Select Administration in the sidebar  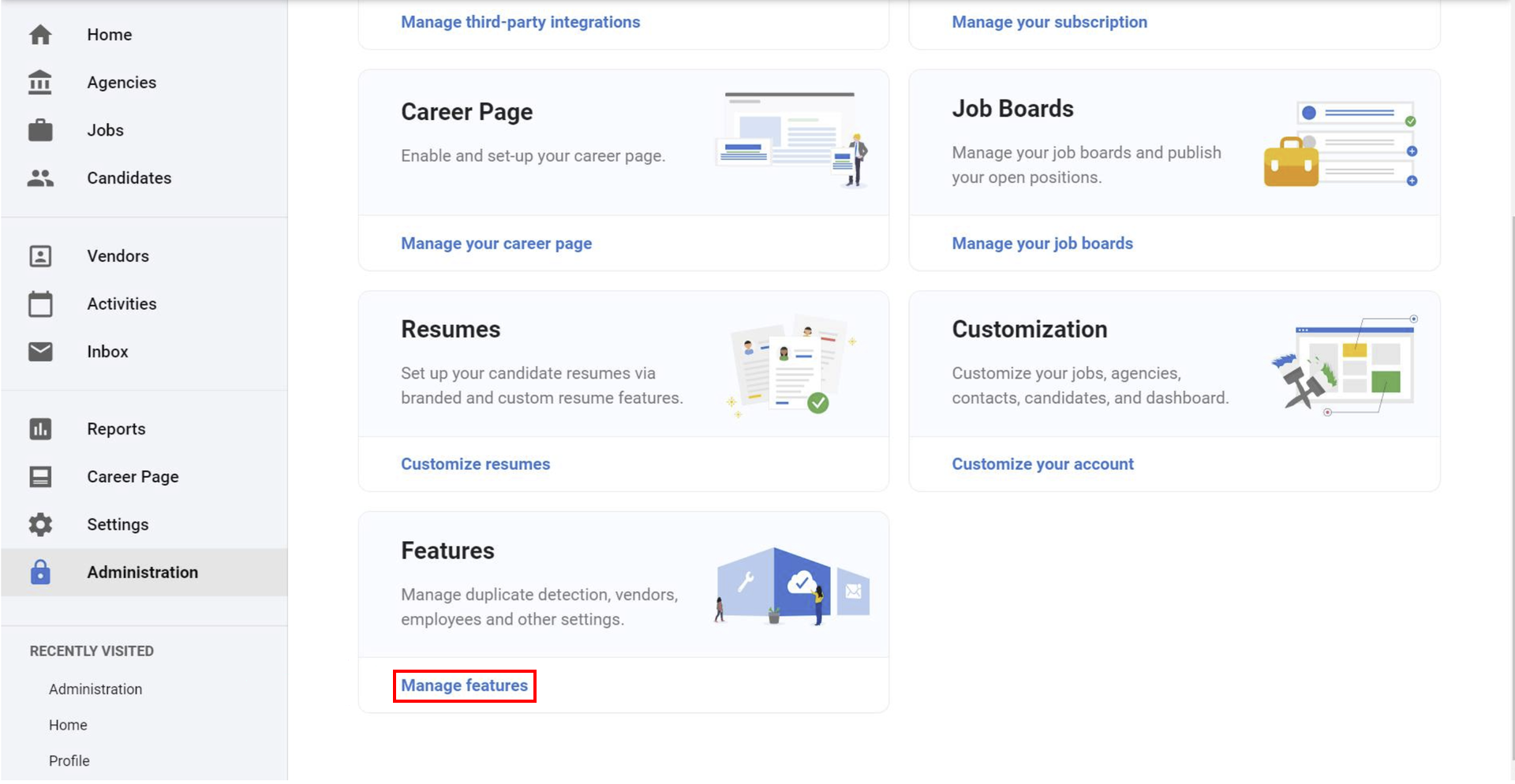point(143,573)
